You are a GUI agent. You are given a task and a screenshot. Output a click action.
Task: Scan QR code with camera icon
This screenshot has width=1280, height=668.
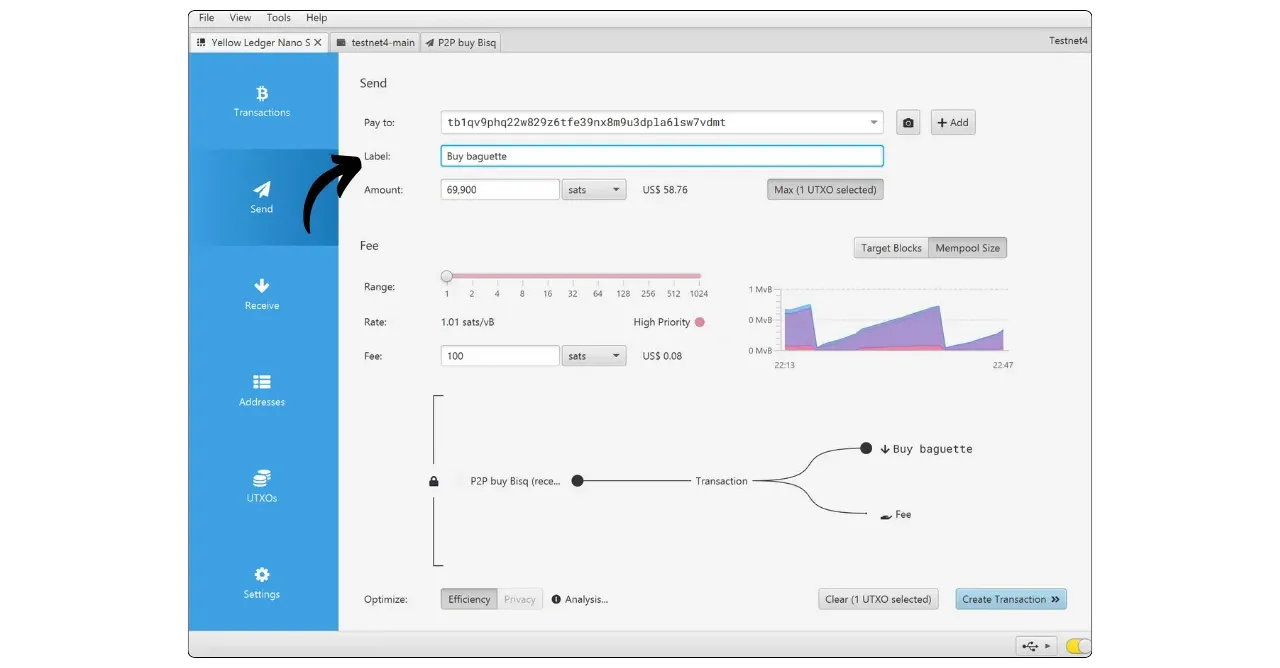click(x=908, y=123)
